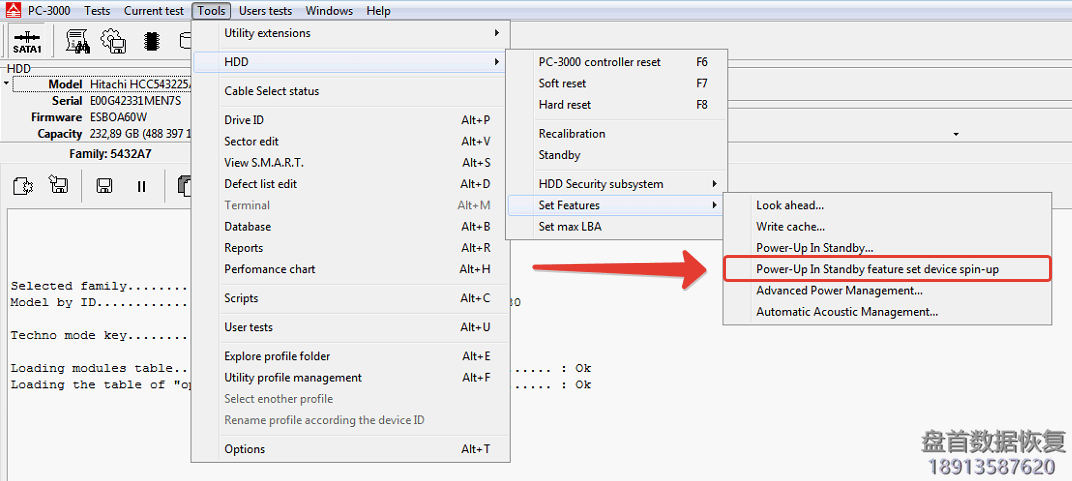Click the dropdown arrow beside Model row
The image size is (1072, 481).
[x=6, y=84]
